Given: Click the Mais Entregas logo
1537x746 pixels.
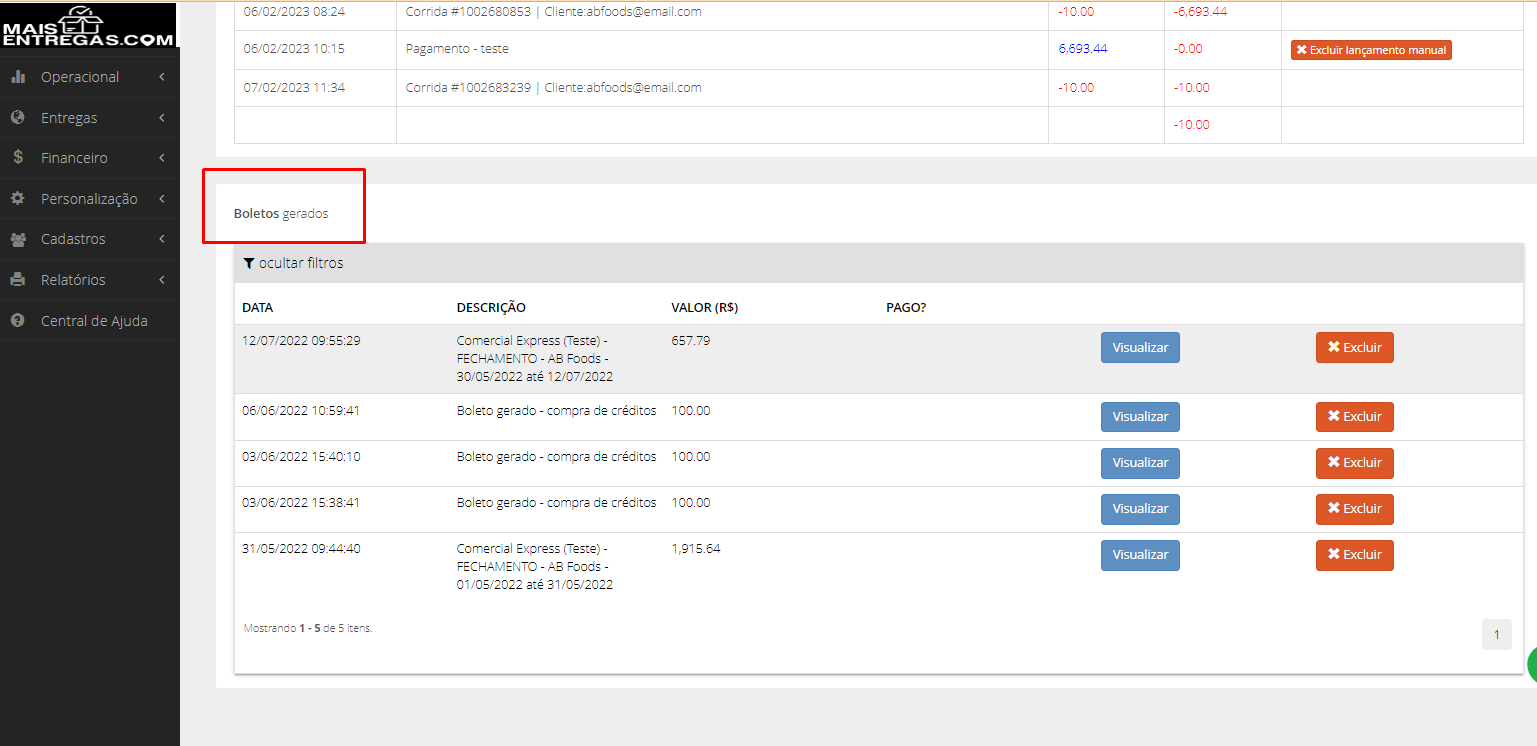Looking at the screenshot, I should [x=88, y=26].
